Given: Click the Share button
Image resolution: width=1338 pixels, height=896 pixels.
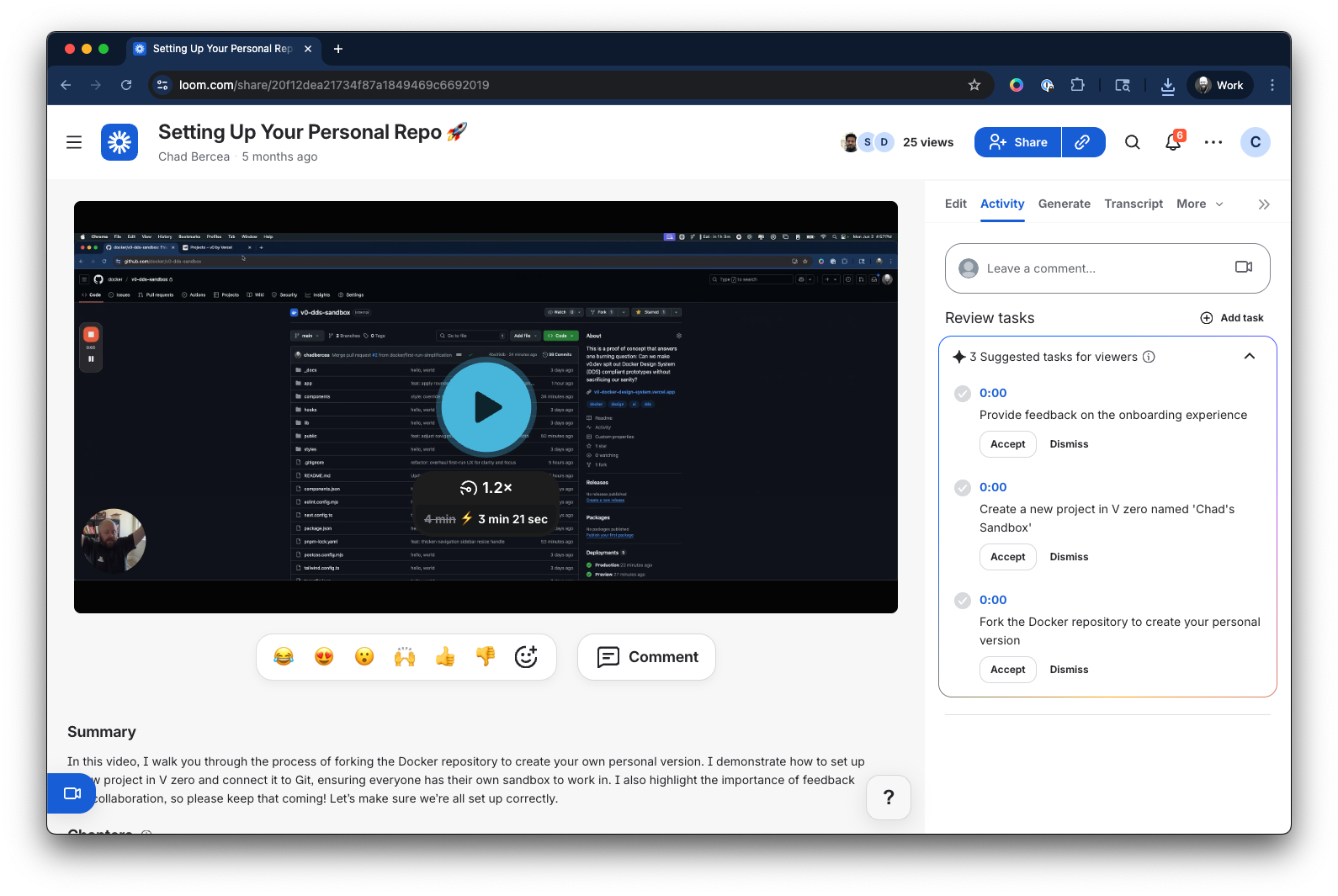Looking at the screenshot, I should point(1018,142).
